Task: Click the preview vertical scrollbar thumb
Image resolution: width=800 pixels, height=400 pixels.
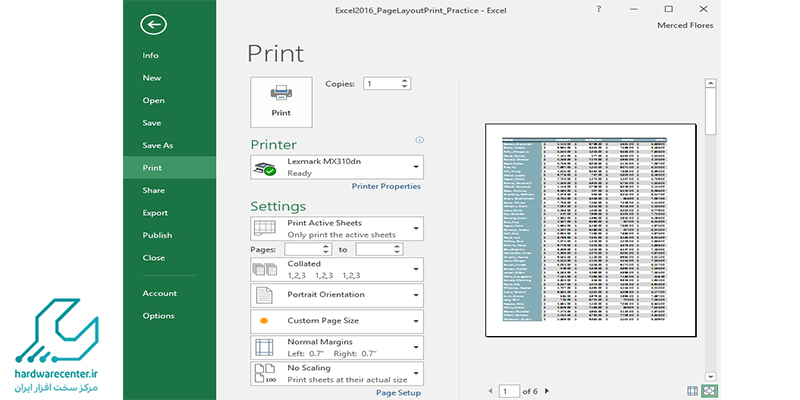Action: pos(711,112)
